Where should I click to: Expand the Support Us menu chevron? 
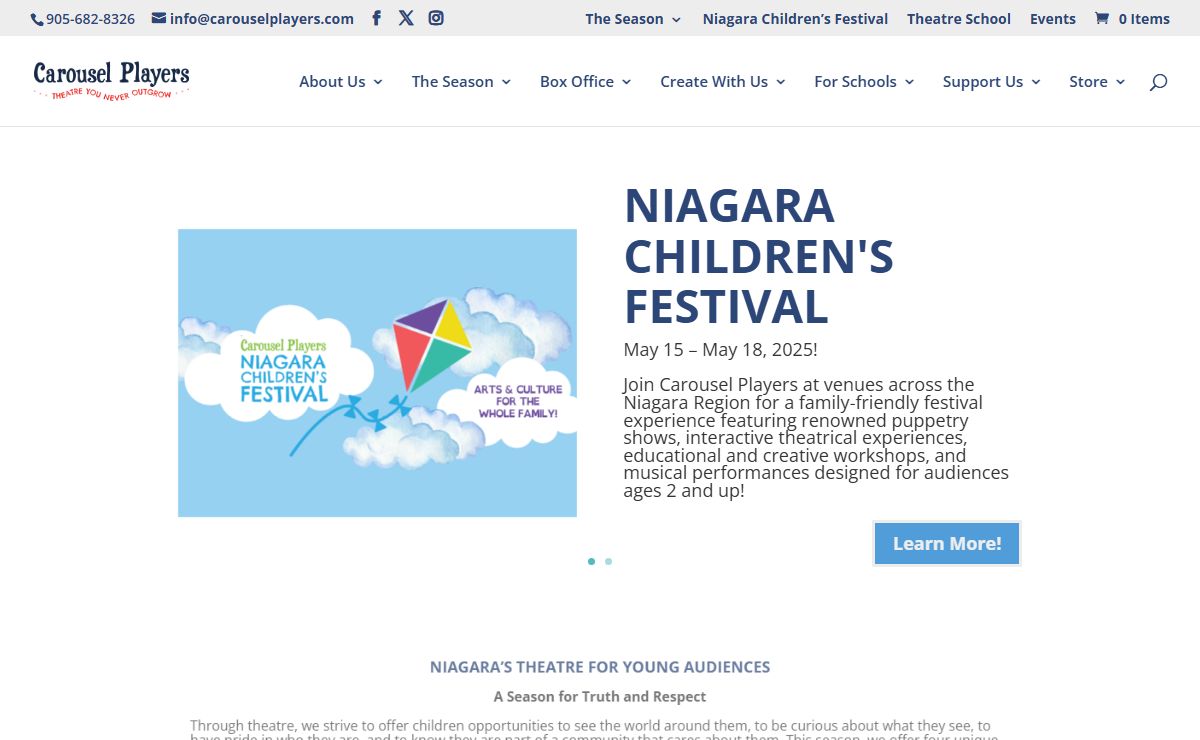pos(1035,82)
